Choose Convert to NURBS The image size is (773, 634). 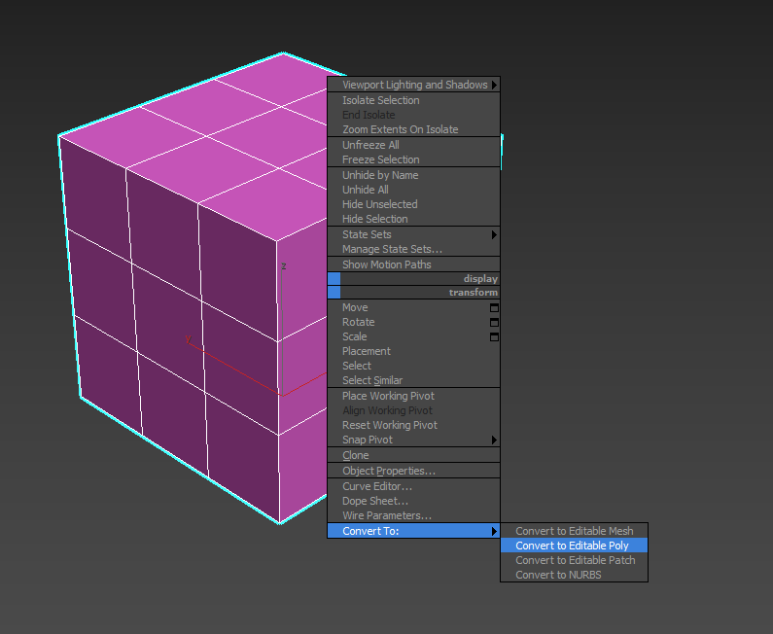coord(574,575)
